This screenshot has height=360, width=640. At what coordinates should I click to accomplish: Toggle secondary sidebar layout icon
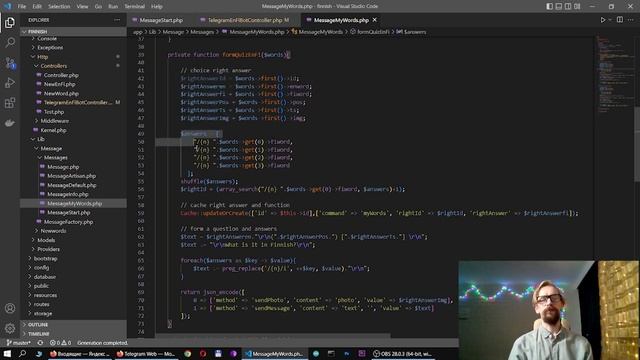pos(568,6)
